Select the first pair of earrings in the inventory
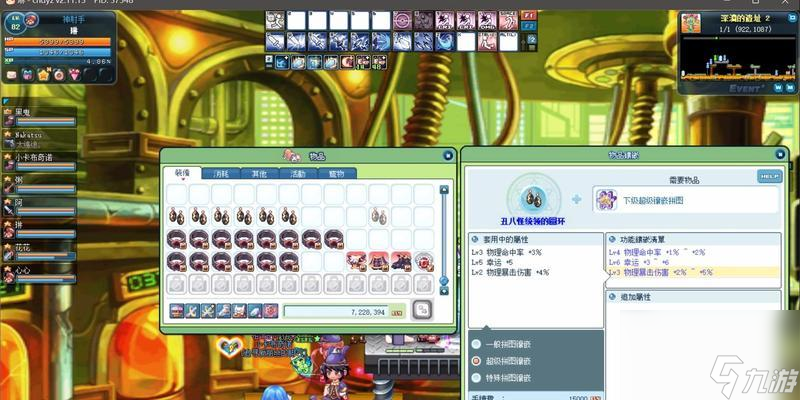Screen dimensions: 800x400 pyautogui.click(x=177, y=216)
